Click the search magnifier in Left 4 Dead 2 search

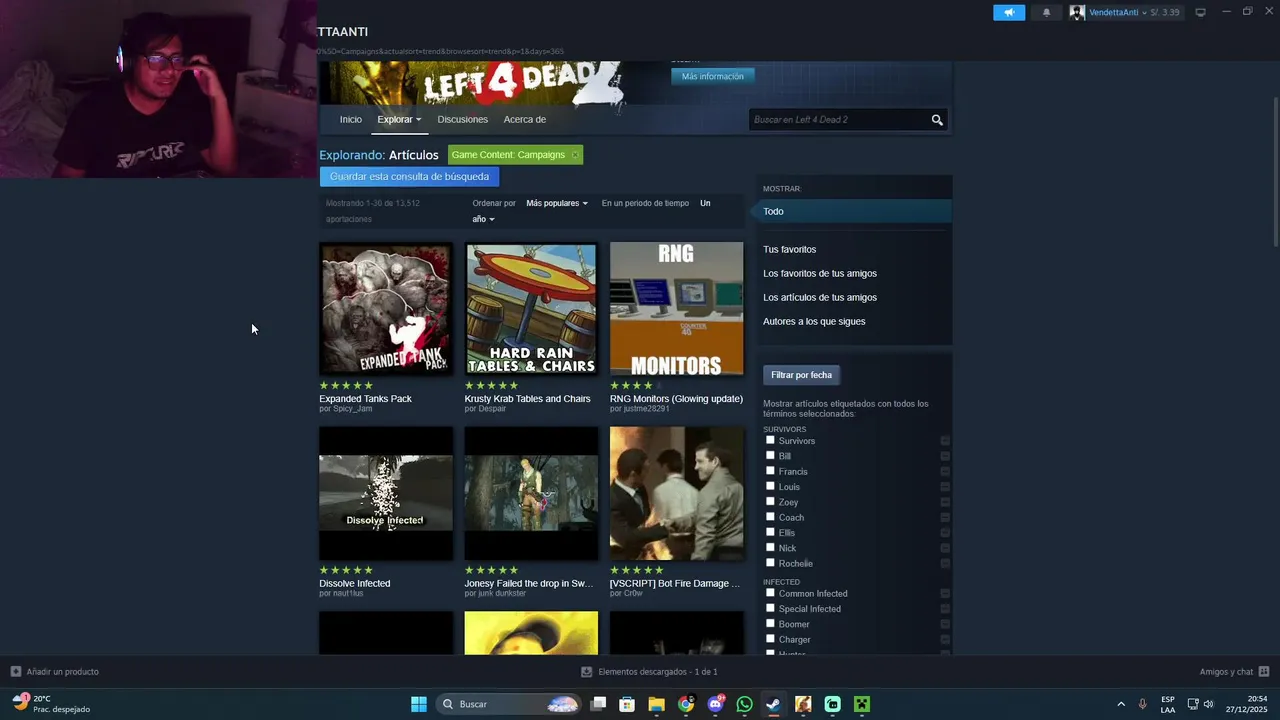(x=937, y=120)
